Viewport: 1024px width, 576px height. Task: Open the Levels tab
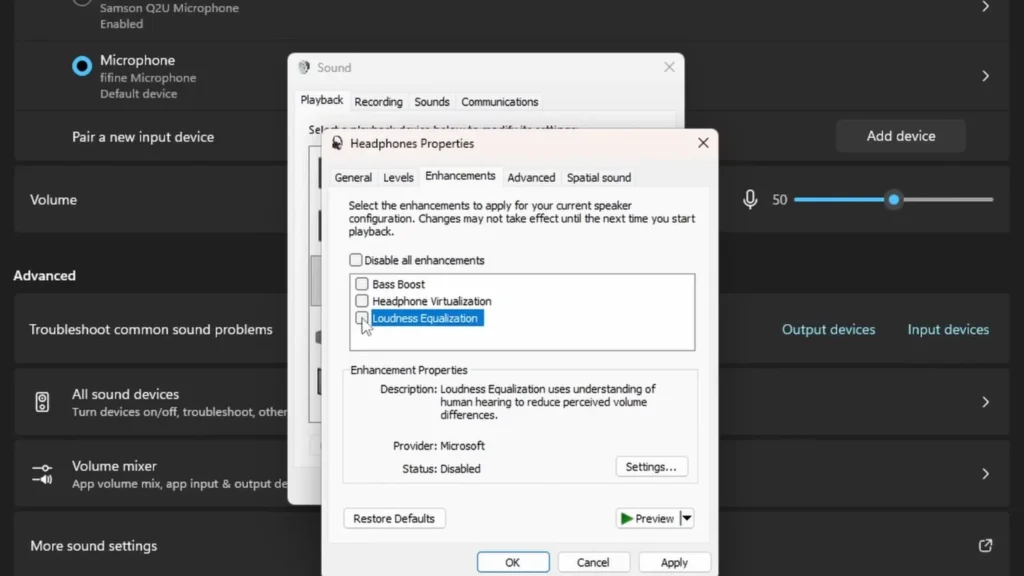tap(398, 178)
